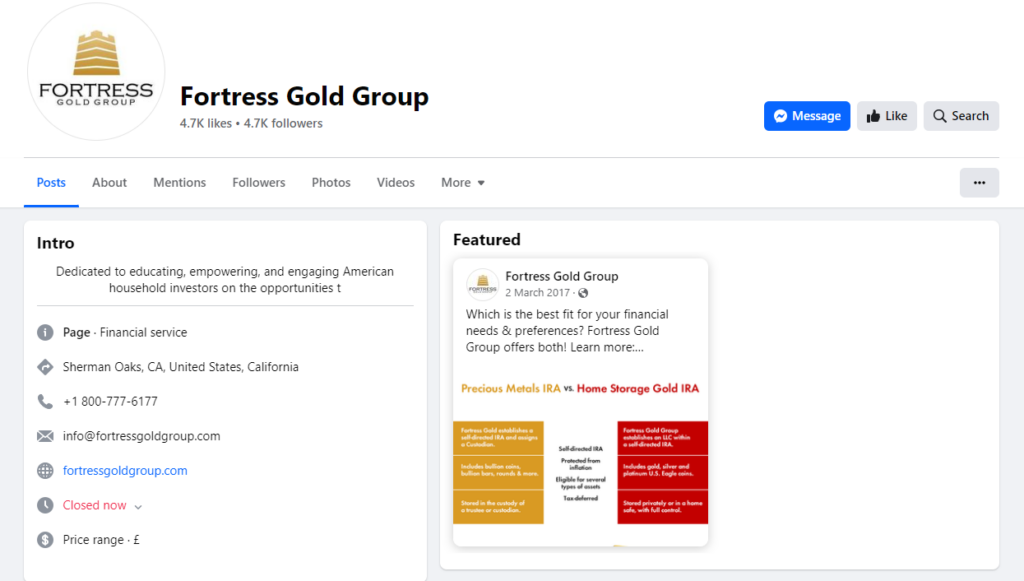Open the Fortress Gold Group profile picture
The image size is (1024, 581).
96,71
